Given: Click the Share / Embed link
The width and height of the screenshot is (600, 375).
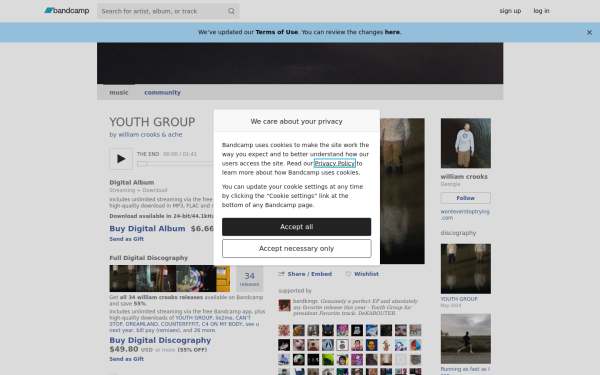Looking at the screenshot, I should pyautogui.click(x=305, y=274).
